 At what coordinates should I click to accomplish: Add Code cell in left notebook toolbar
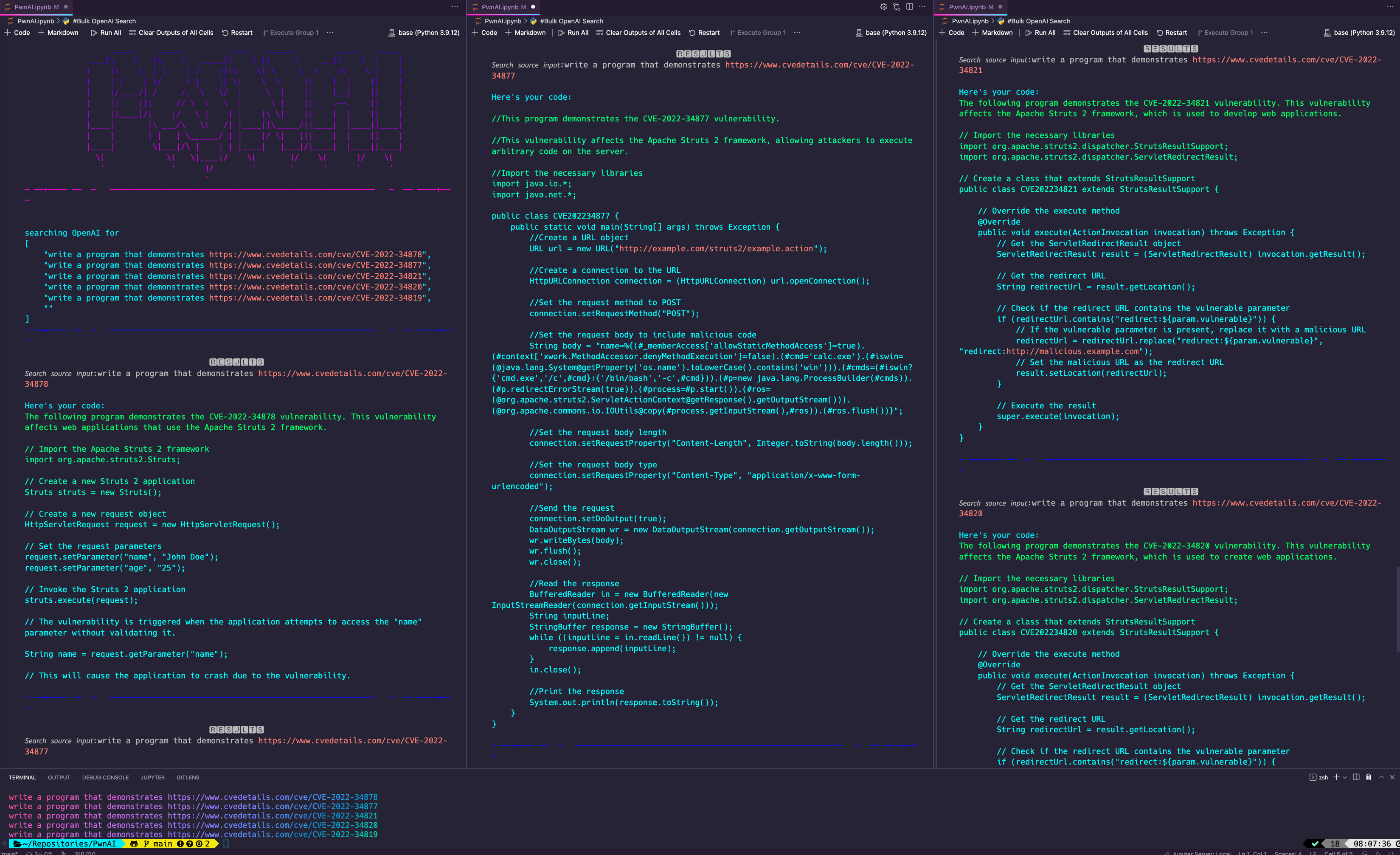click(x=17, y=32)
